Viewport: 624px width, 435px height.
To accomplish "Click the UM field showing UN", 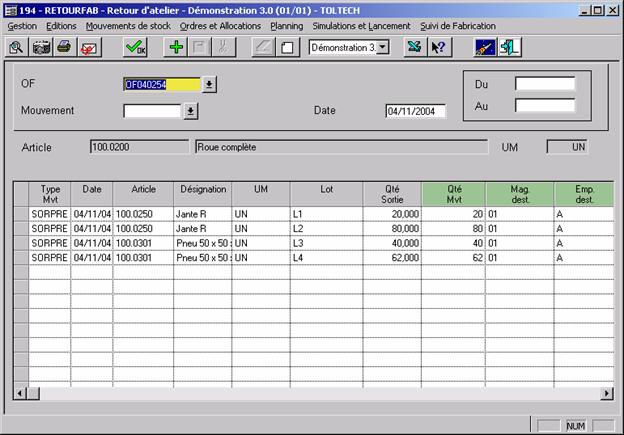I will click(567, 147).
